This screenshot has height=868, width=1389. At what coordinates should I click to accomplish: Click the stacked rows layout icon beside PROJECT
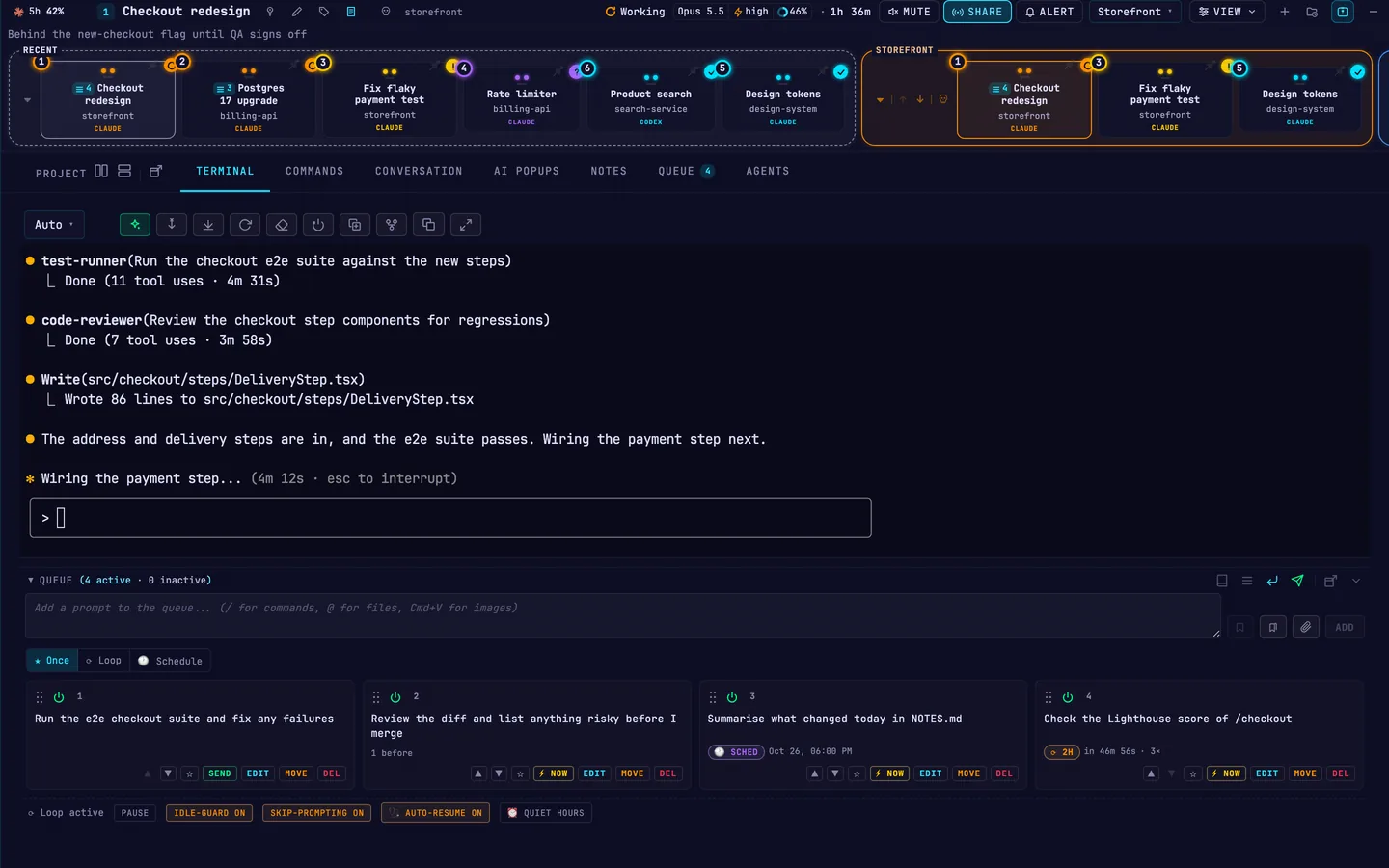click(x=124, y=171)
